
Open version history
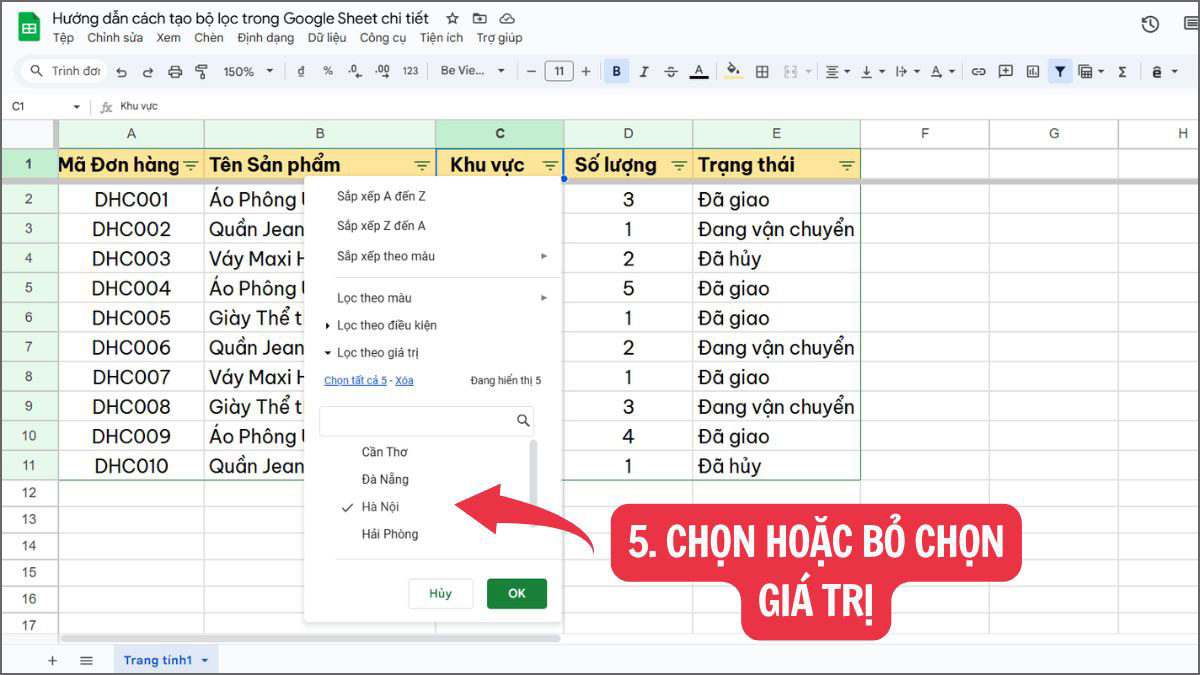[x=1150, y=23]
